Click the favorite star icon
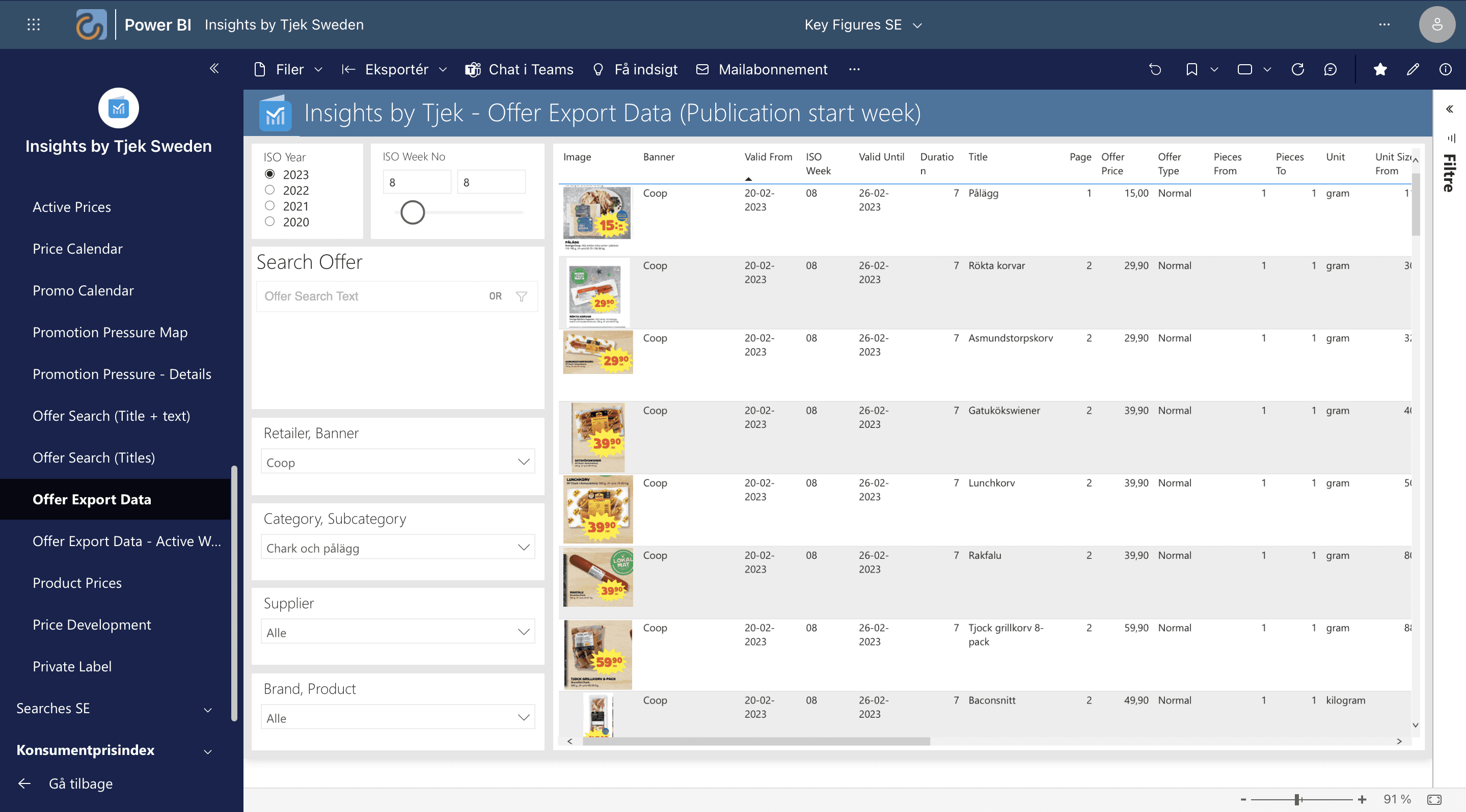The height and width of the screenshot is (812, 1466). (x=1379, y=69)
